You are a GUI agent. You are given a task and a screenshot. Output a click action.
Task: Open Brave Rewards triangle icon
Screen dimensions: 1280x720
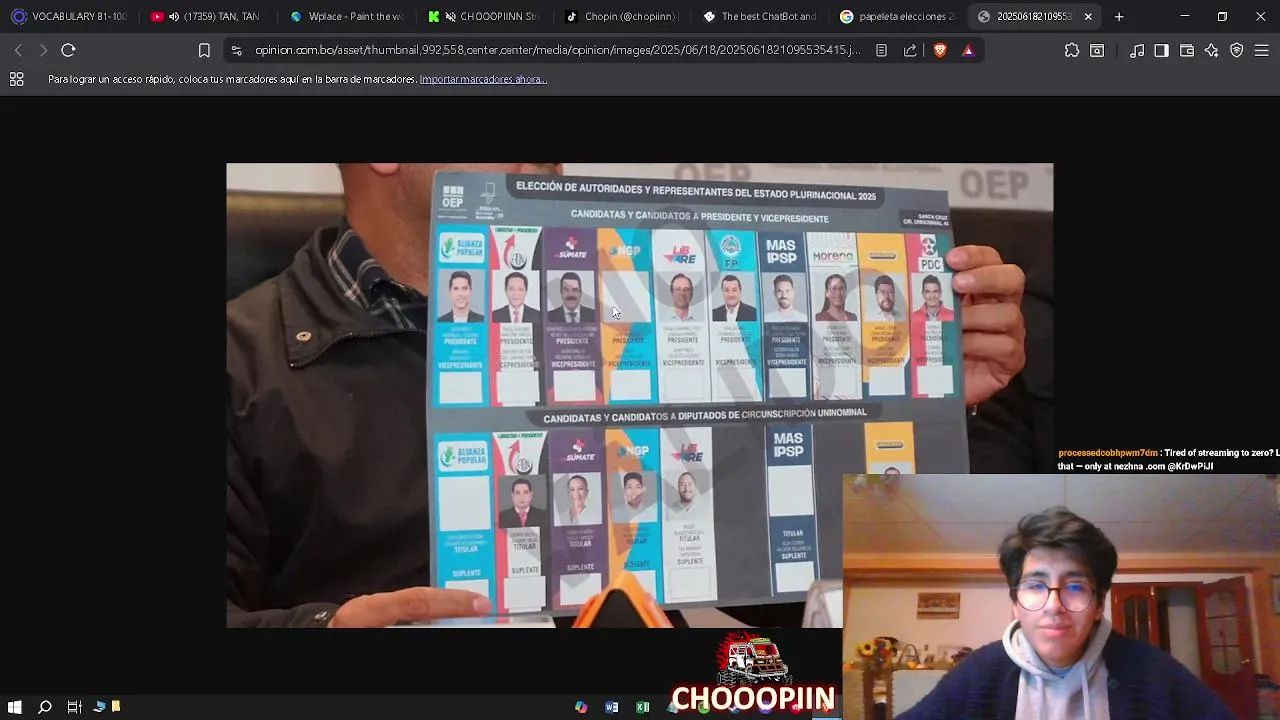point(968,50)
